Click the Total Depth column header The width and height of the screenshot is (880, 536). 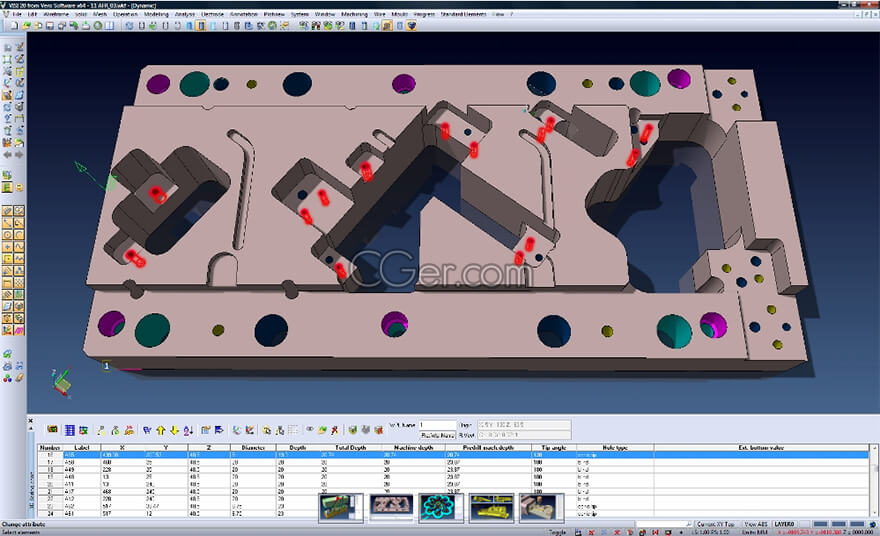tap(351, 447)
